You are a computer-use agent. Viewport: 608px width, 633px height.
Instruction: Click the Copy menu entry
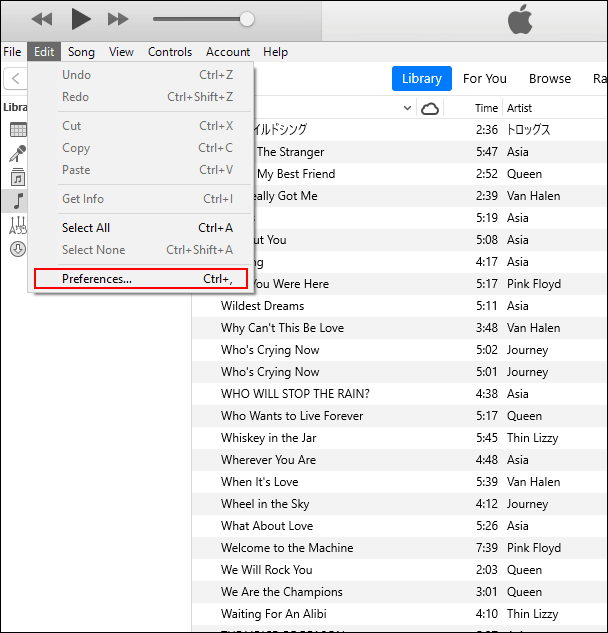[x=141, y=148]
